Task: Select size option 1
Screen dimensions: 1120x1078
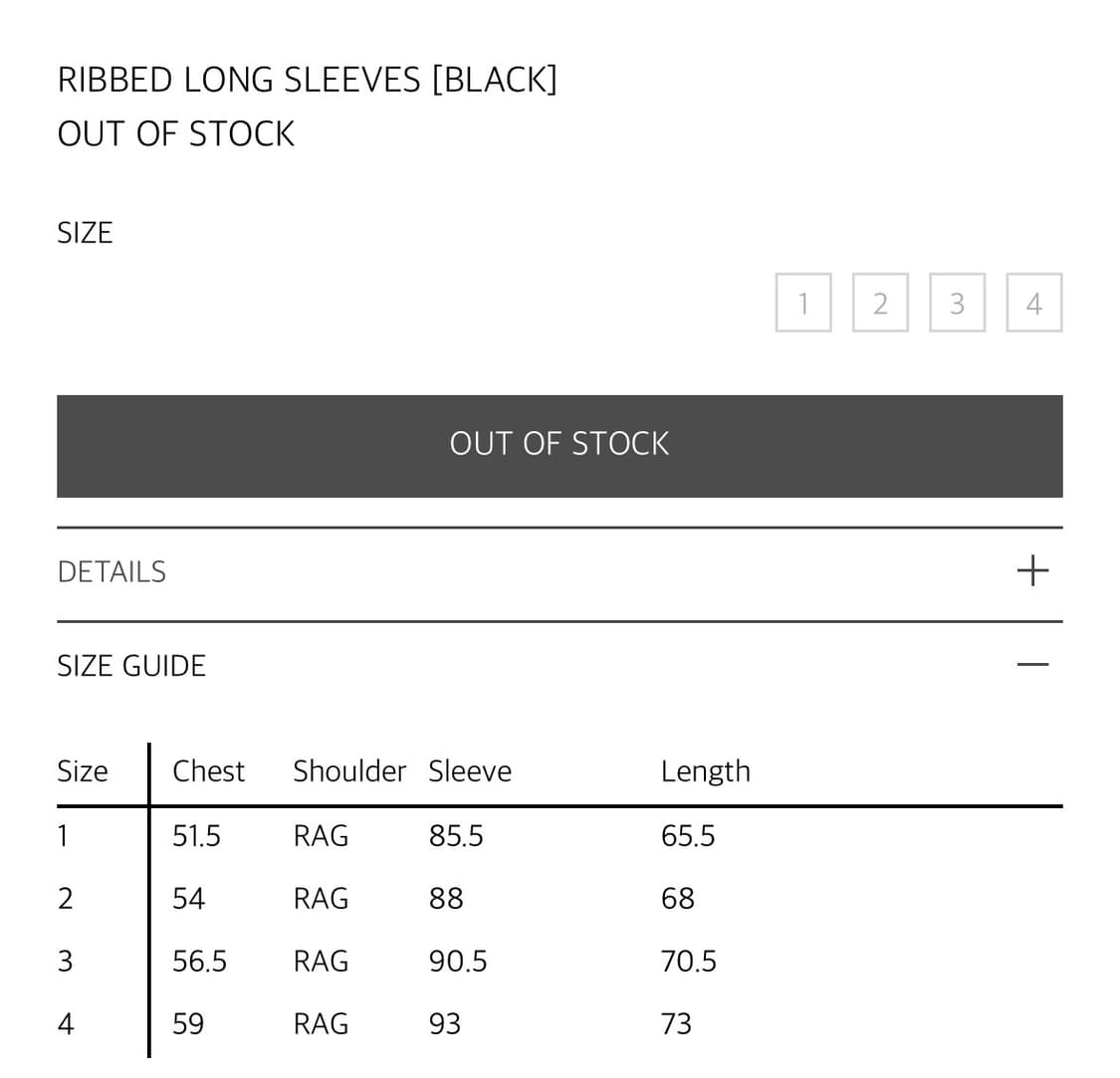Action: 803,303
